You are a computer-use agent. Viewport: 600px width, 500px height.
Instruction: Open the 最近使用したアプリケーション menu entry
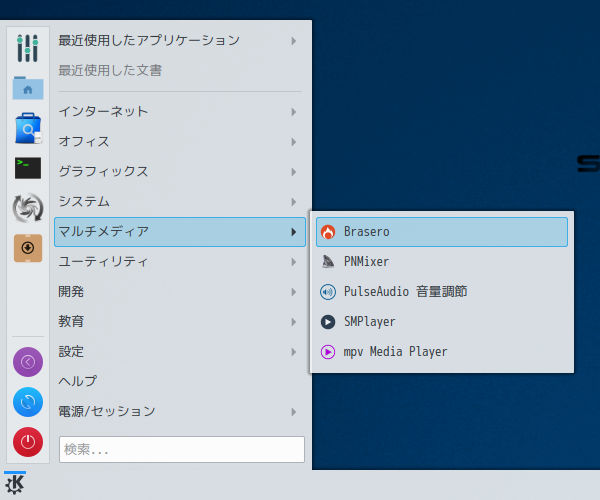click(x=180, y=41)
